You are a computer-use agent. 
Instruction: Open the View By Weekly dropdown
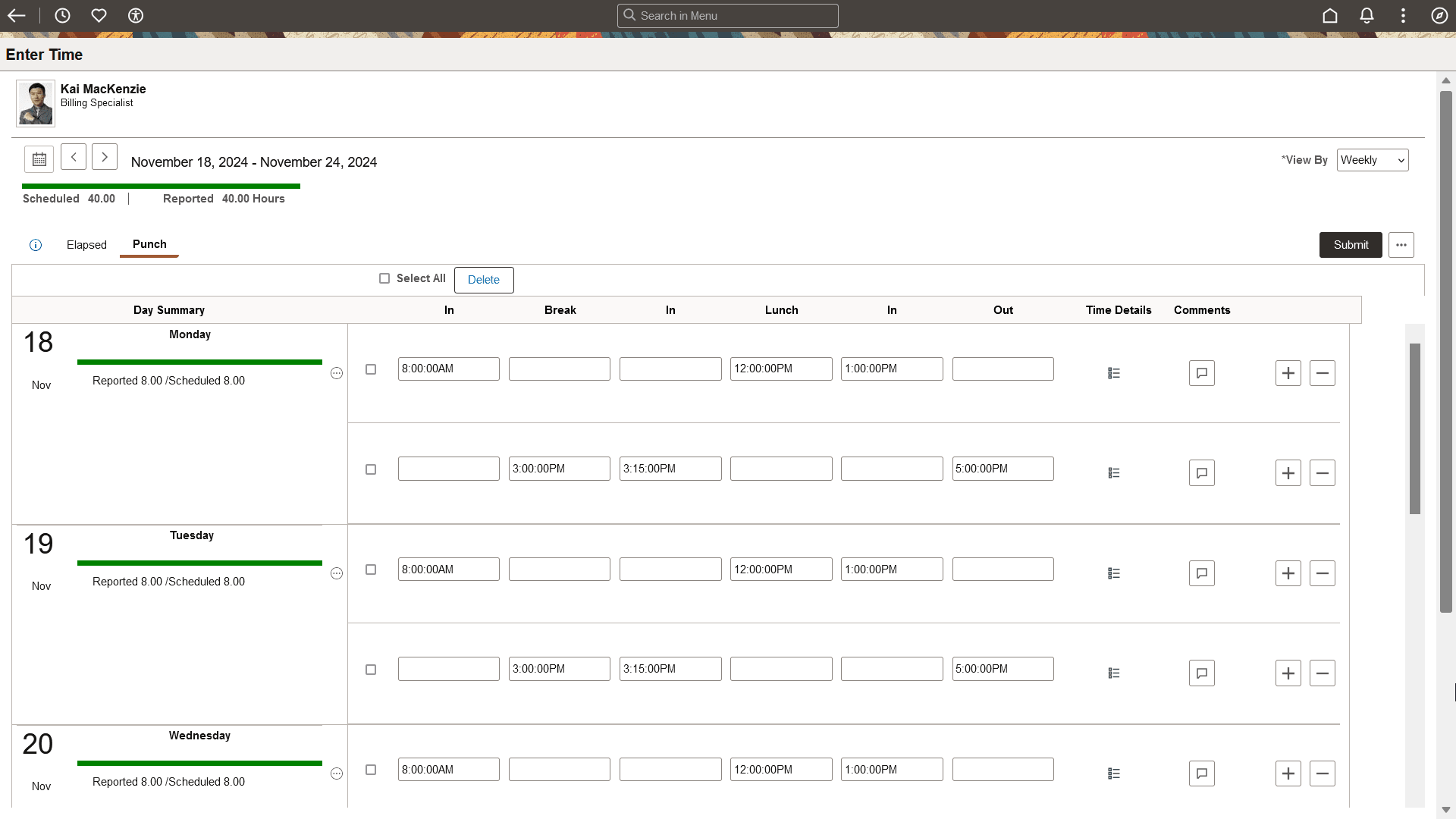click(x=1372, y=160)
